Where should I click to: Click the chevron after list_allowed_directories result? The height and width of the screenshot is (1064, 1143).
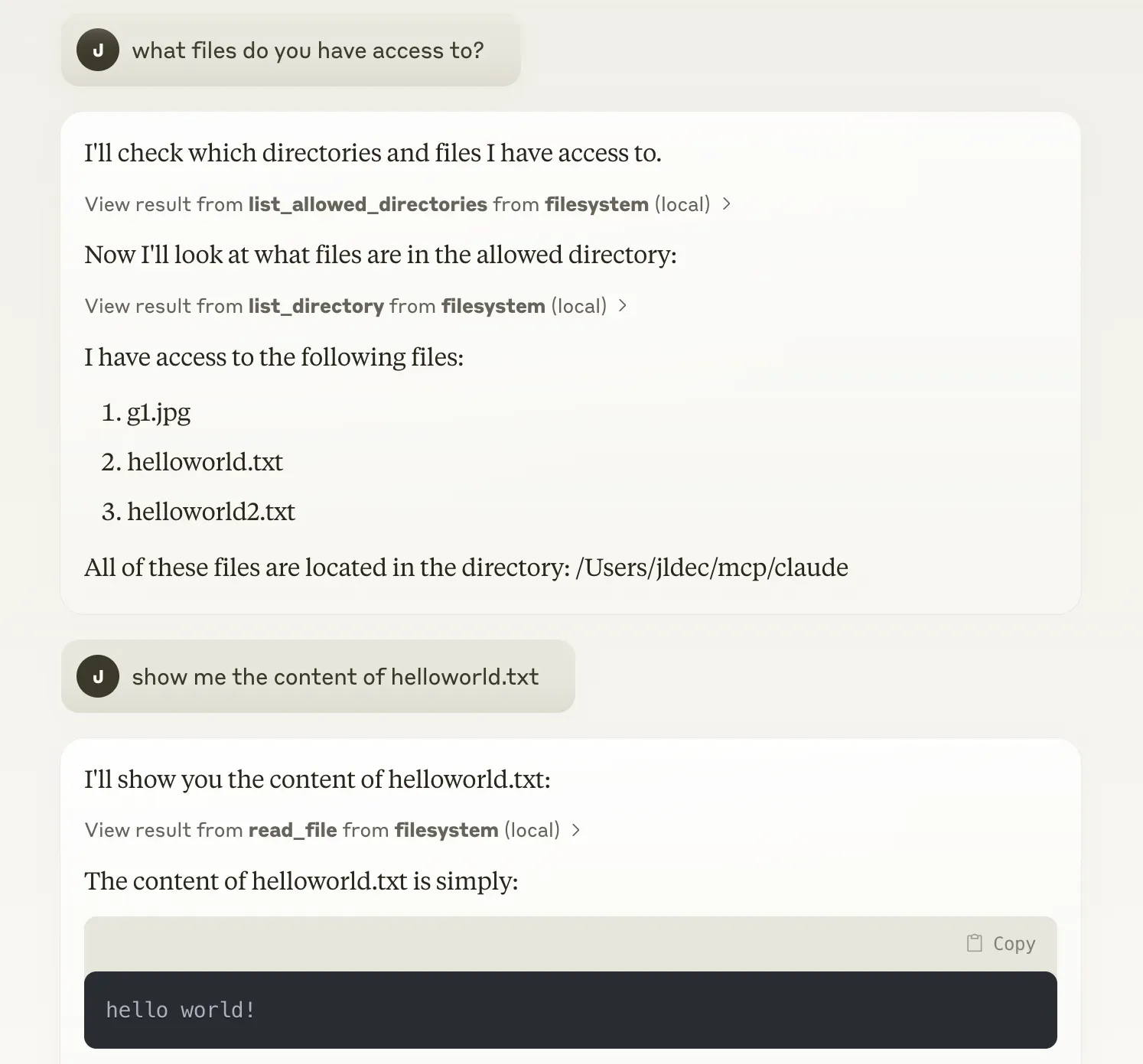pos(728,204)
